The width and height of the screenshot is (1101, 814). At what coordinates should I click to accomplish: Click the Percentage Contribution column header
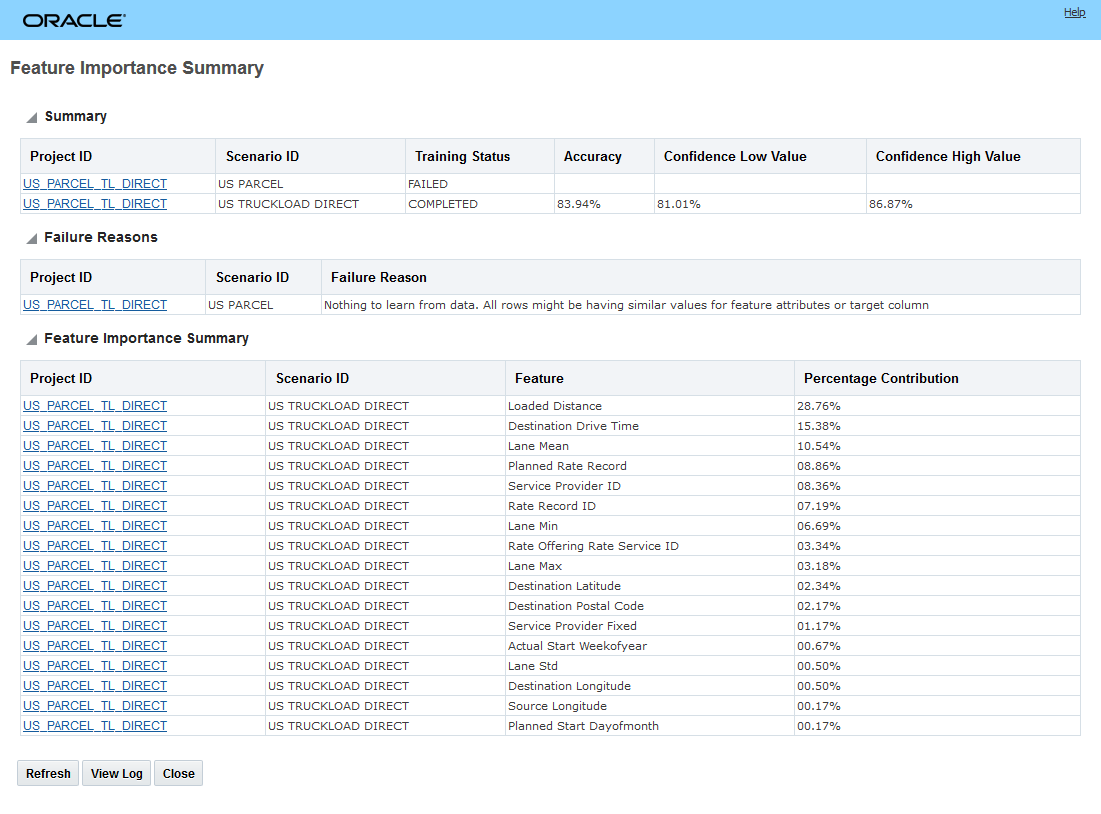tap(881, 379)
